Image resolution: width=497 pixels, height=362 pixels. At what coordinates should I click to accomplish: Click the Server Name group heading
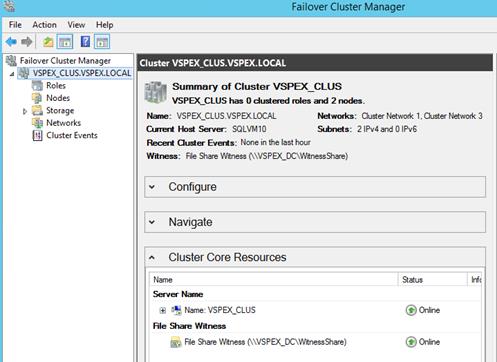[x=178, y=294]
